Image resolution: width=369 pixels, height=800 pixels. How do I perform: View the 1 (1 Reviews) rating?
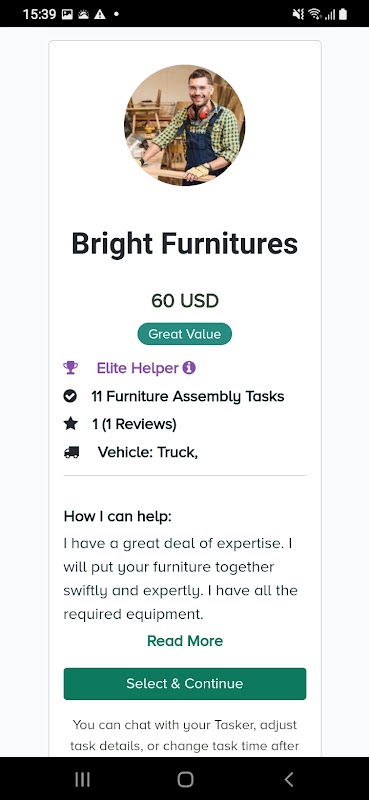134,424
